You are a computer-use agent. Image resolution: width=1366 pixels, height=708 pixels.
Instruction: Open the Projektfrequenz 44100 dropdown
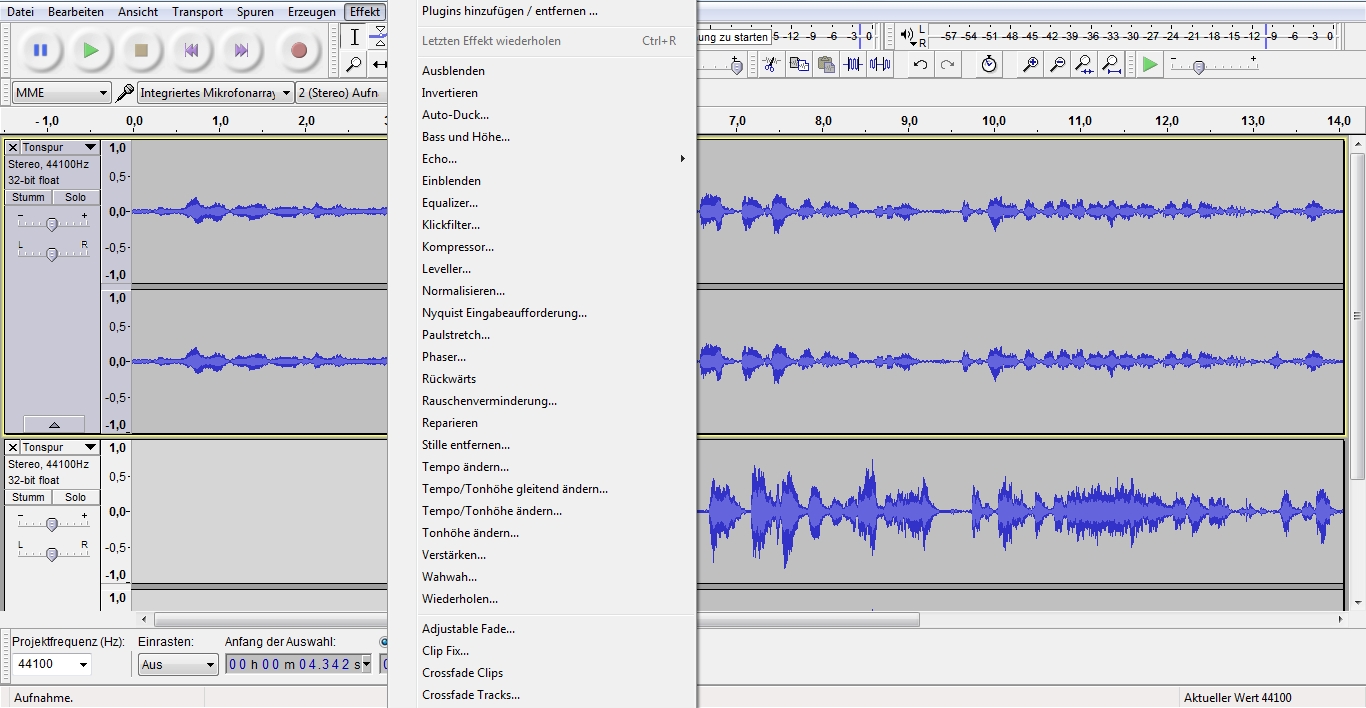point(52,664)
